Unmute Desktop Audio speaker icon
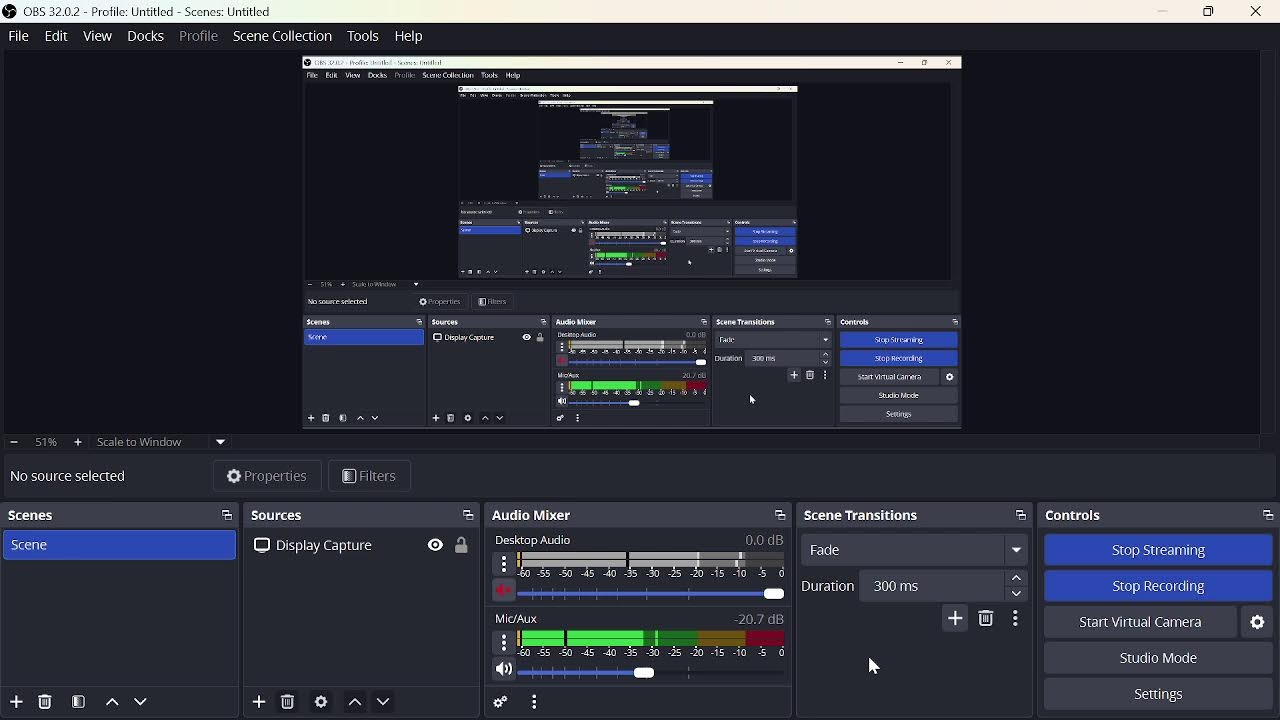The image size is (1280, 720). click(504, 591)
